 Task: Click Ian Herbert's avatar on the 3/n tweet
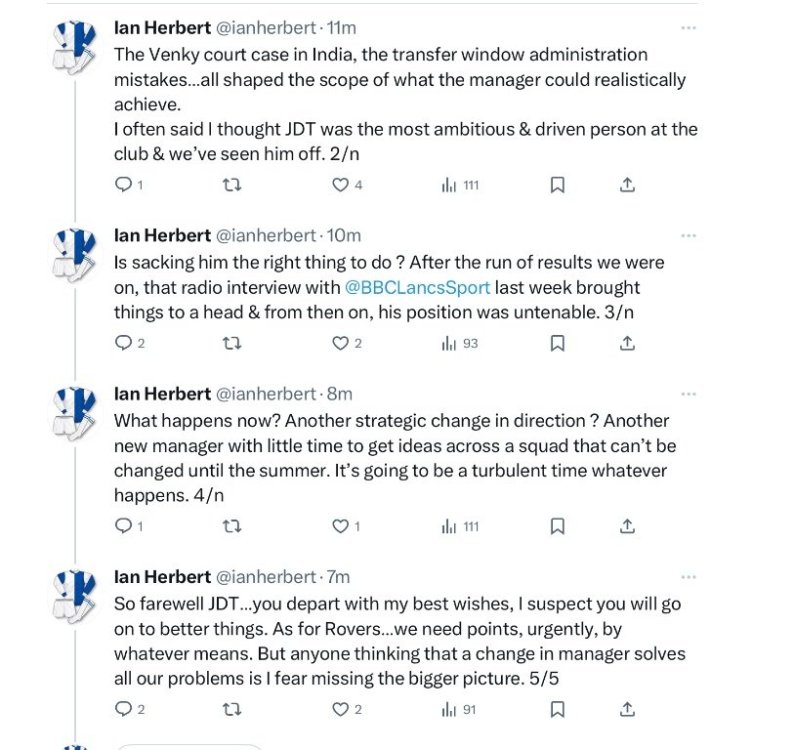click(x=74, y=254)
